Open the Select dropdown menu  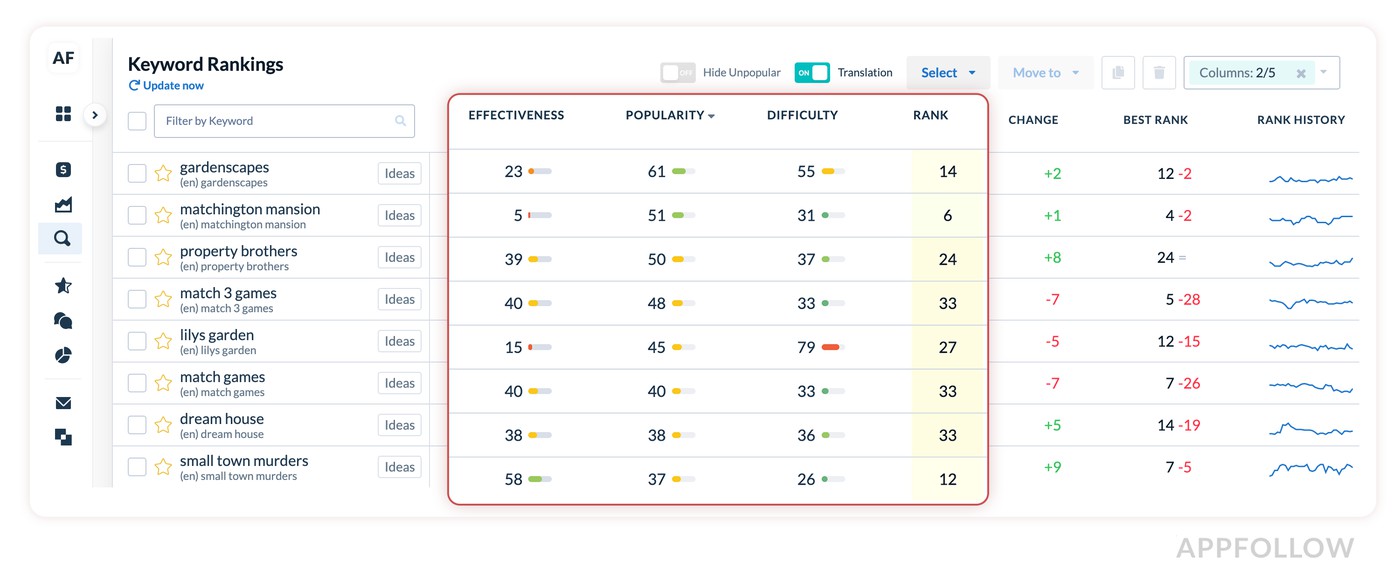947,73
